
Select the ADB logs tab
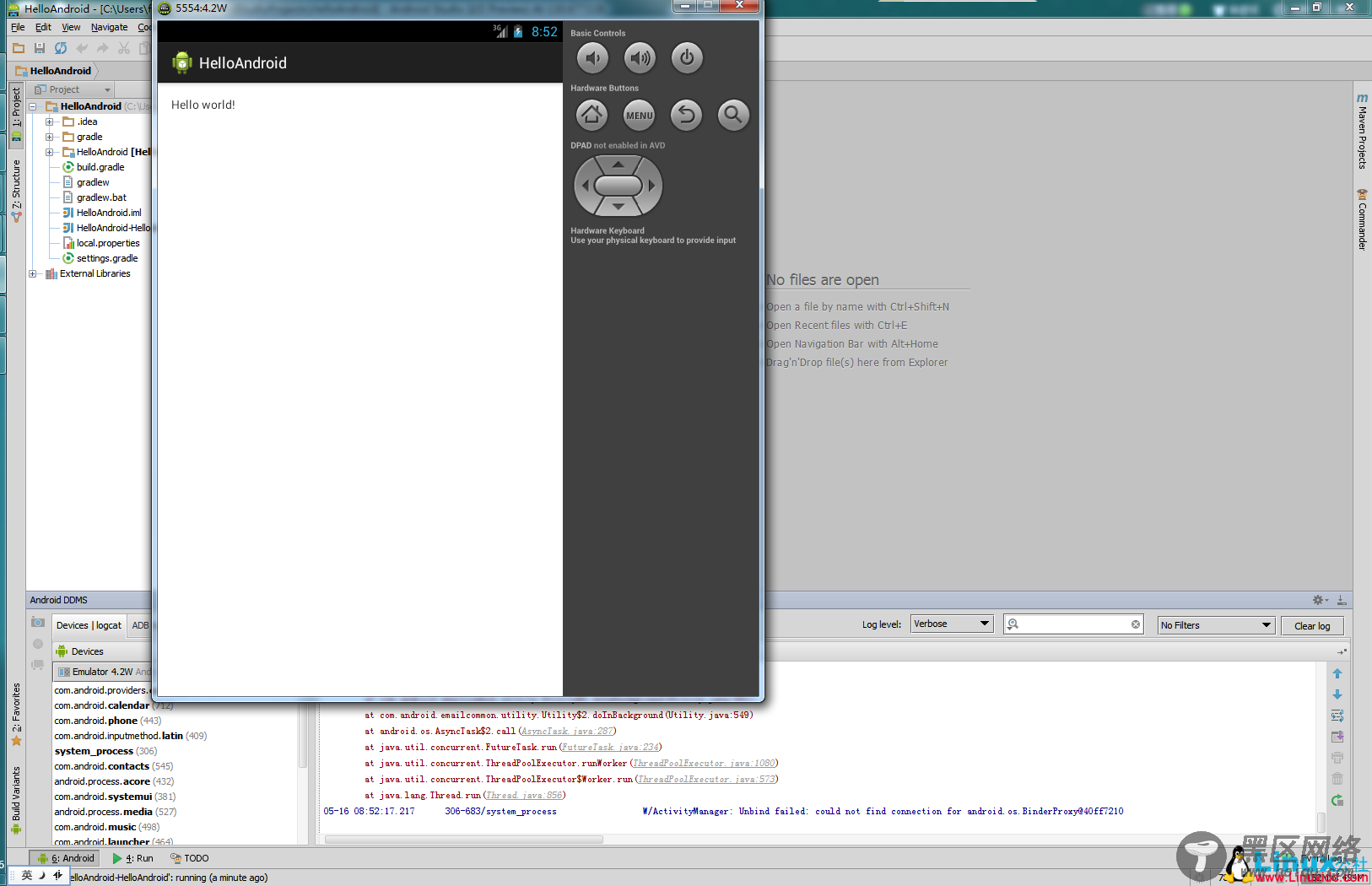(140, 625)
